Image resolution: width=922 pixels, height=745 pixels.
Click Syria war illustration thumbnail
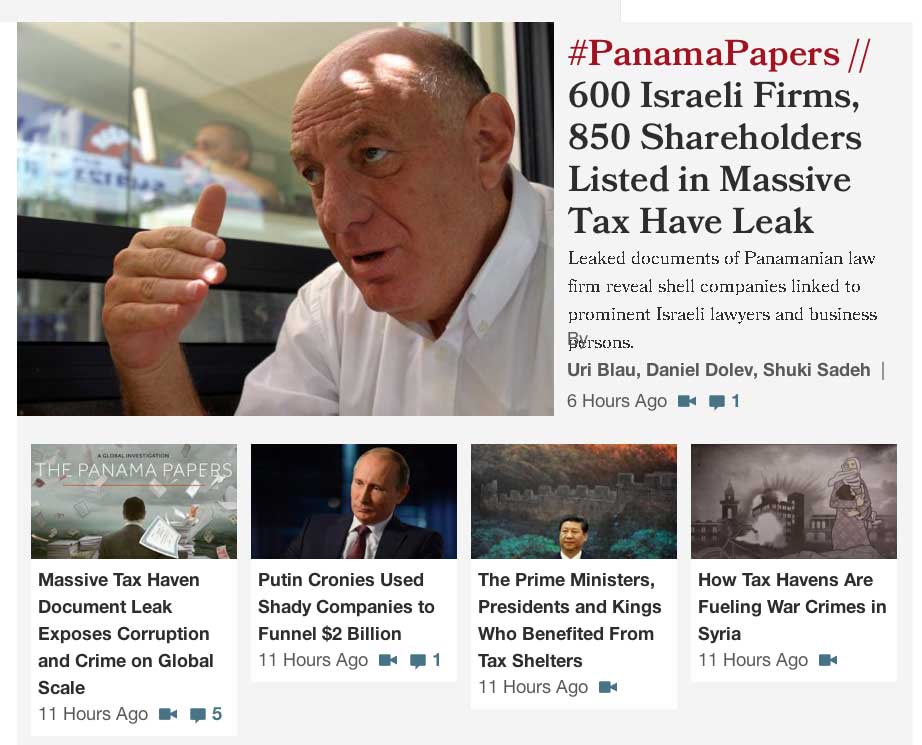(x=794, y=501)
